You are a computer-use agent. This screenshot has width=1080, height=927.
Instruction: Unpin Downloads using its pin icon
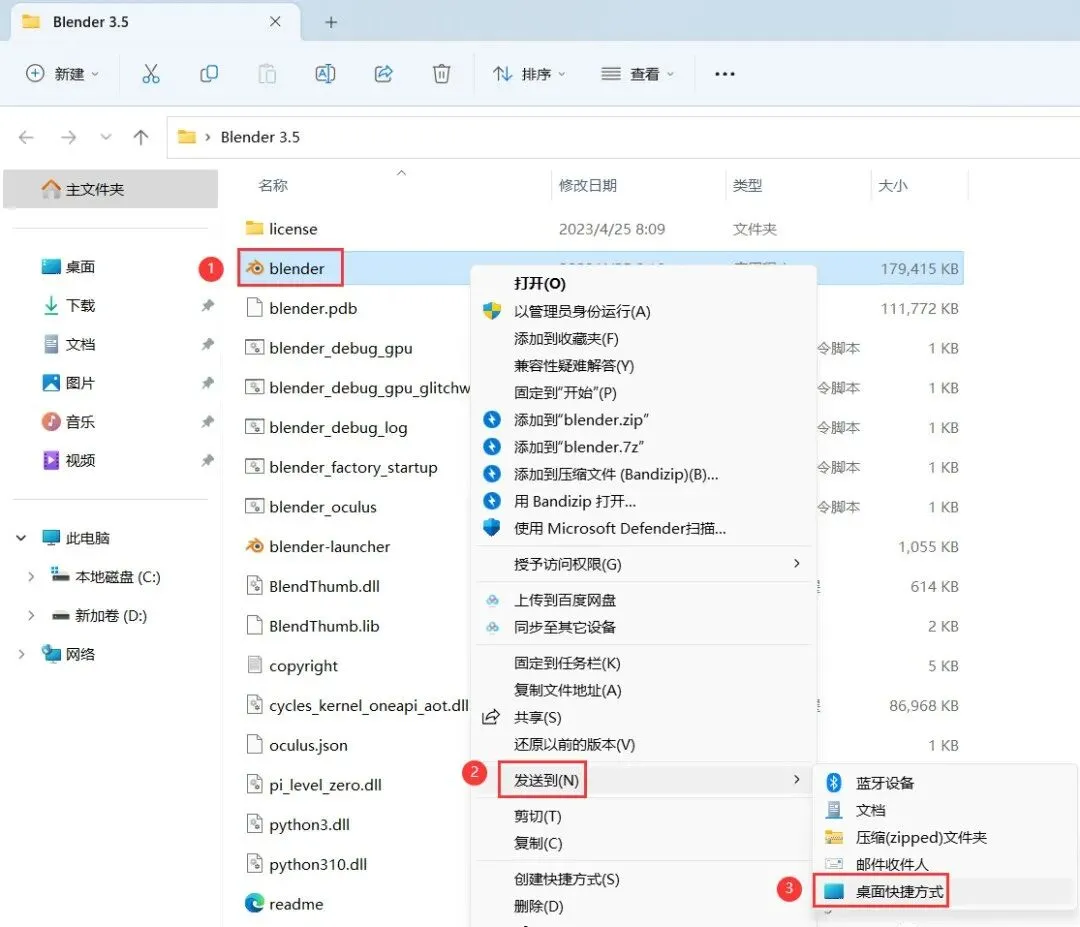click(207, 305)
